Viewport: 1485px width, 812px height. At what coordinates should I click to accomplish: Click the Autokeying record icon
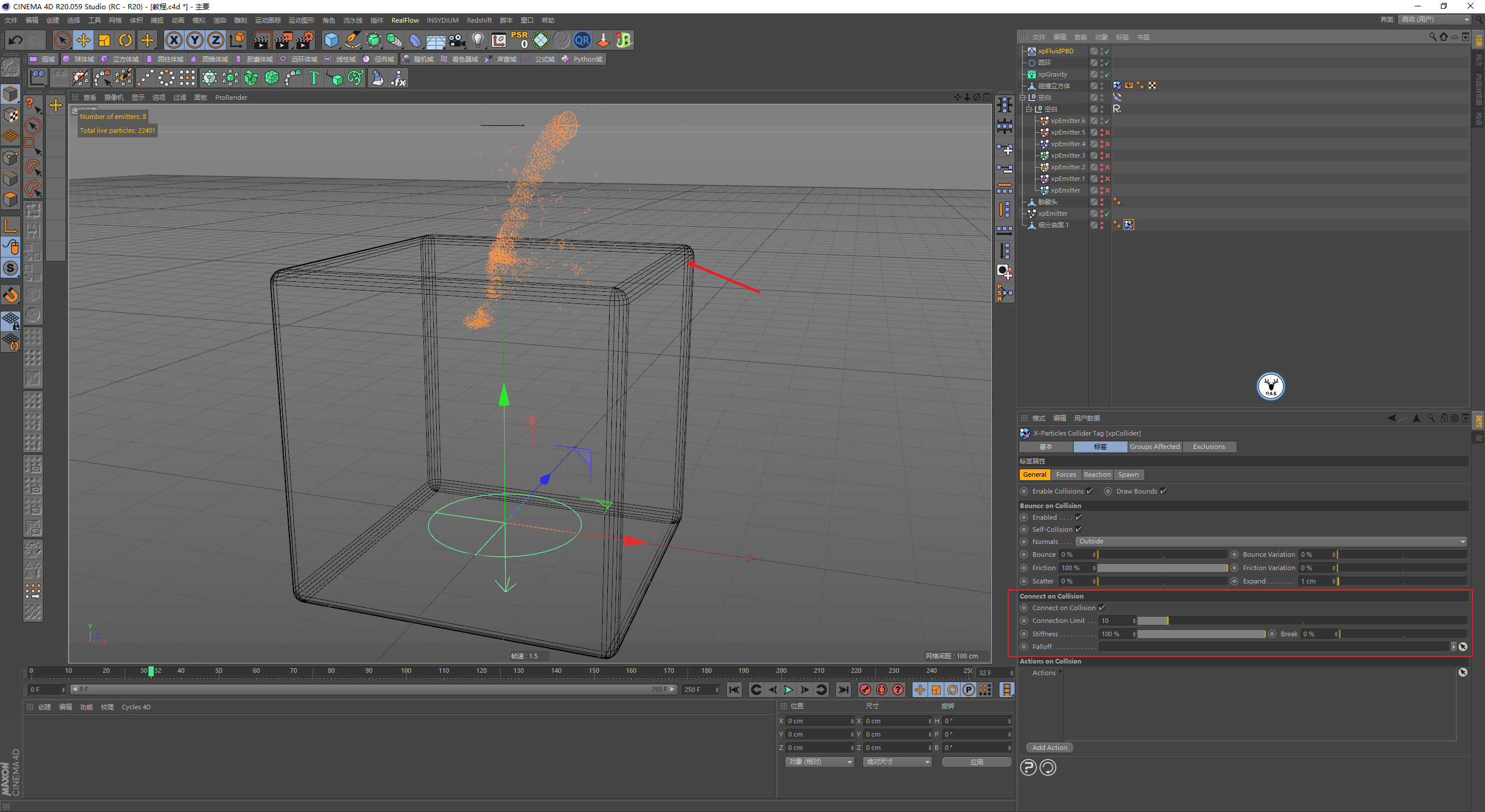(x=882, y=690)
